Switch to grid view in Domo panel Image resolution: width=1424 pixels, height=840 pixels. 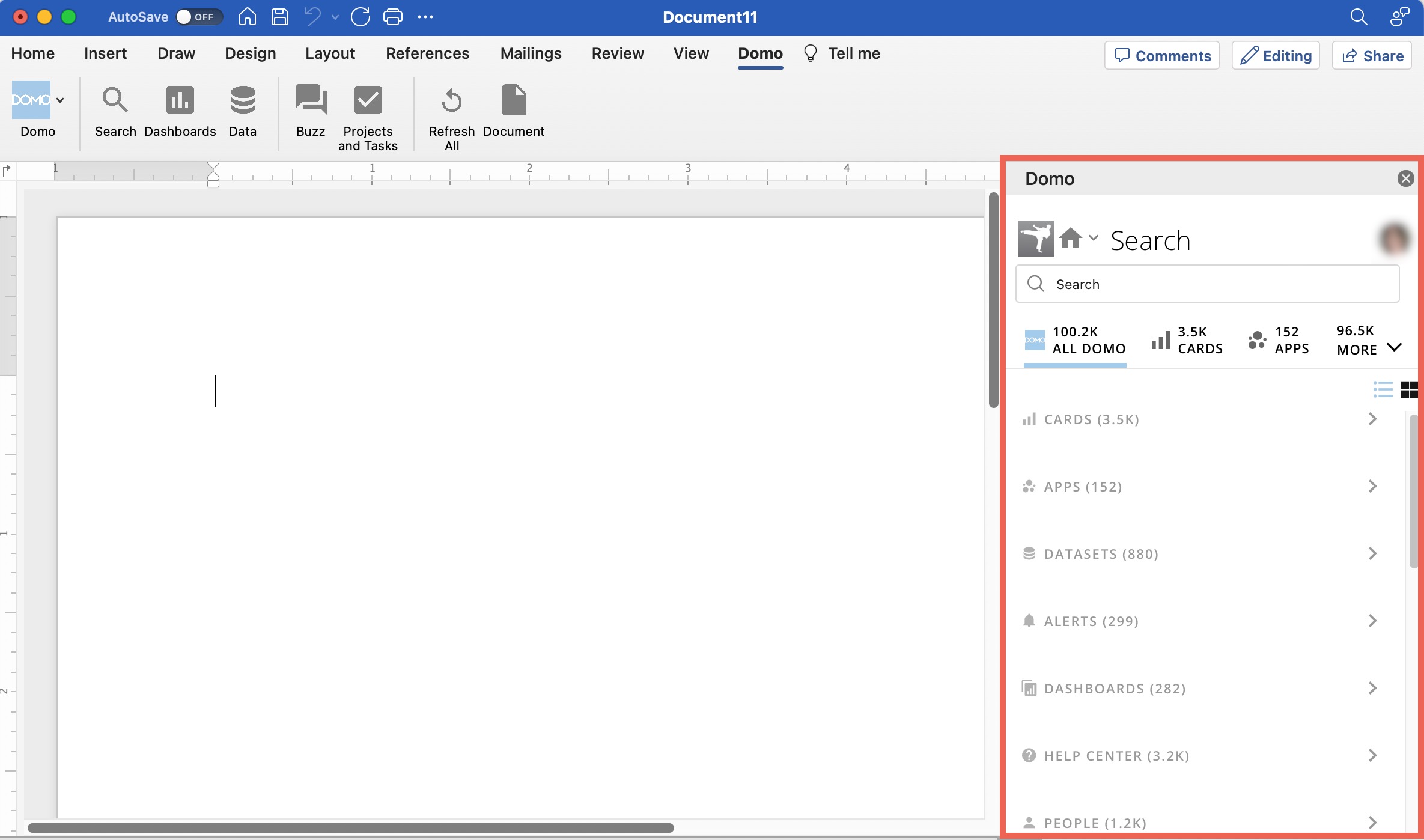pos(1410,389)
